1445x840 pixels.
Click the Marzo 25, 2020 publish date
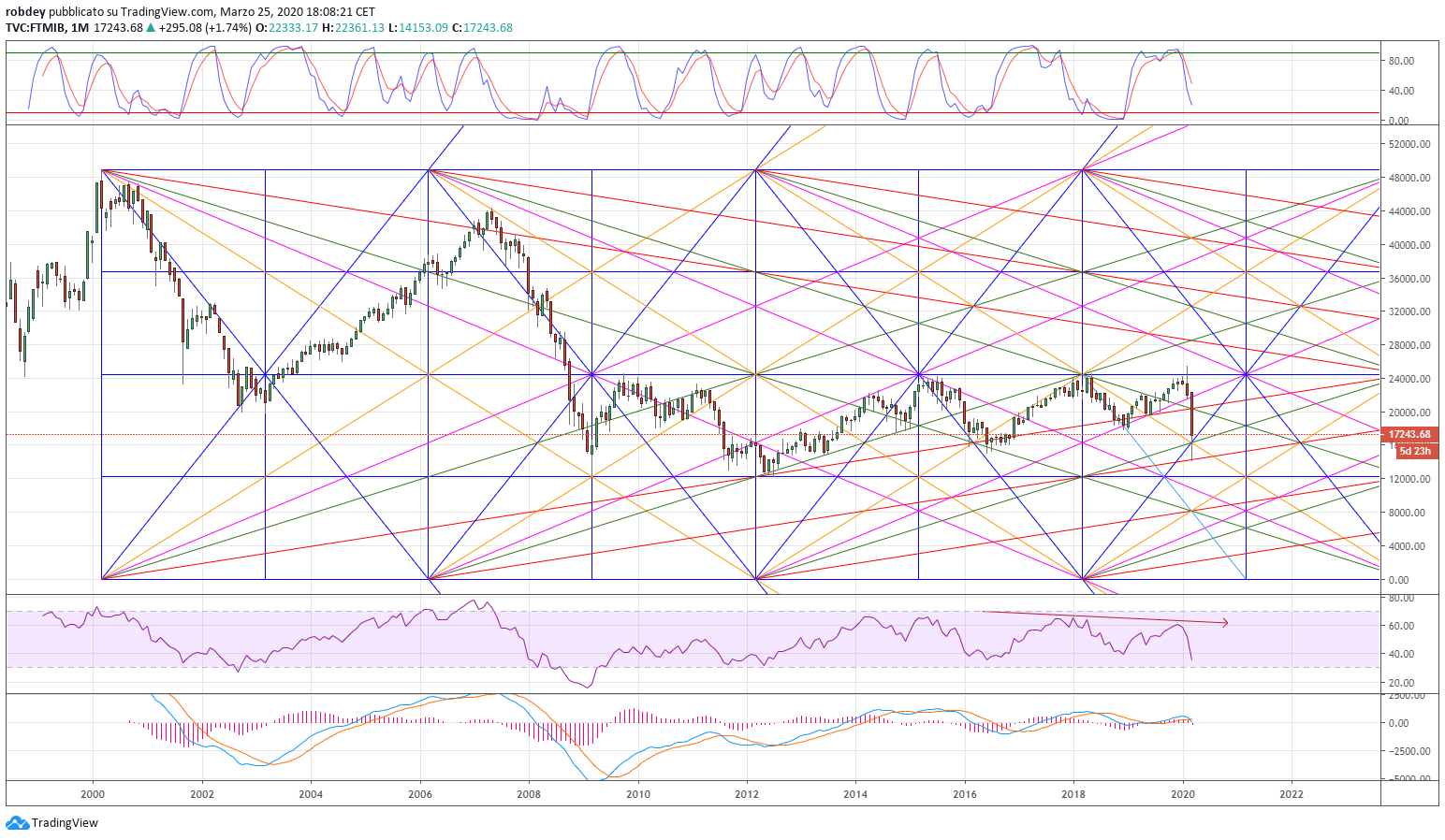[261, 12]
